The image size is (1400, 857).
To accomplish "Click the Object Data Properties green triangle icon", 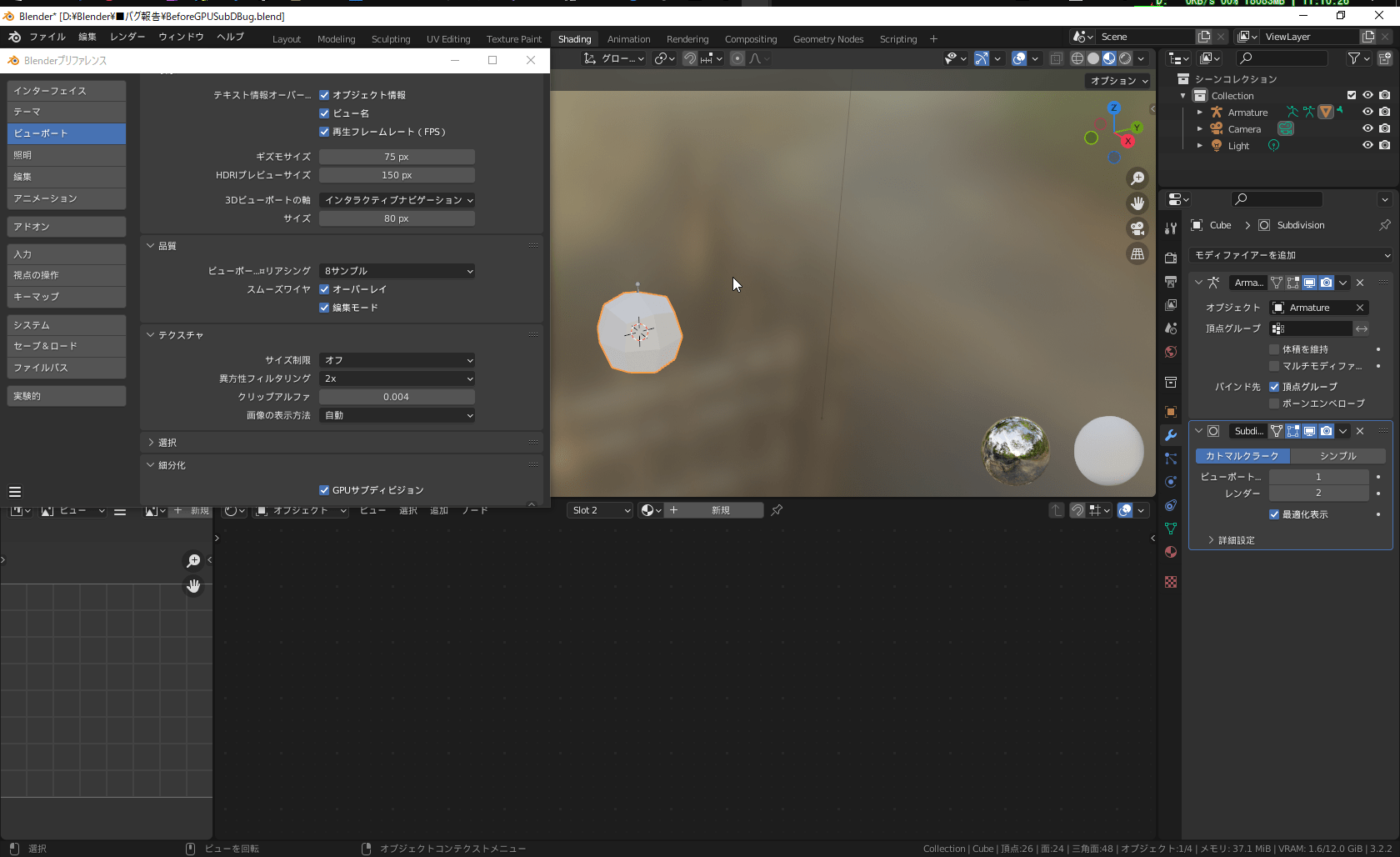I will pos(1170,529).
